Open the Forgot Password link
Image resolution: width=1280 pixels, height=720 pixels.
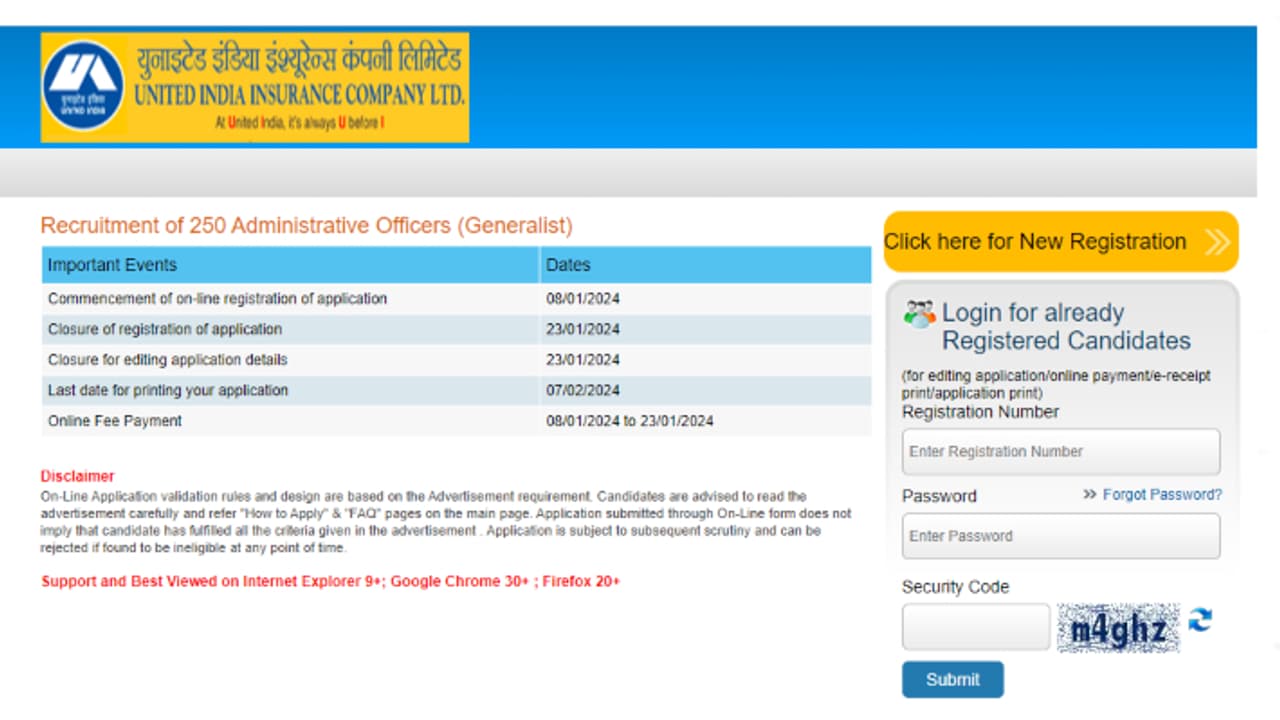(1162, 493)
